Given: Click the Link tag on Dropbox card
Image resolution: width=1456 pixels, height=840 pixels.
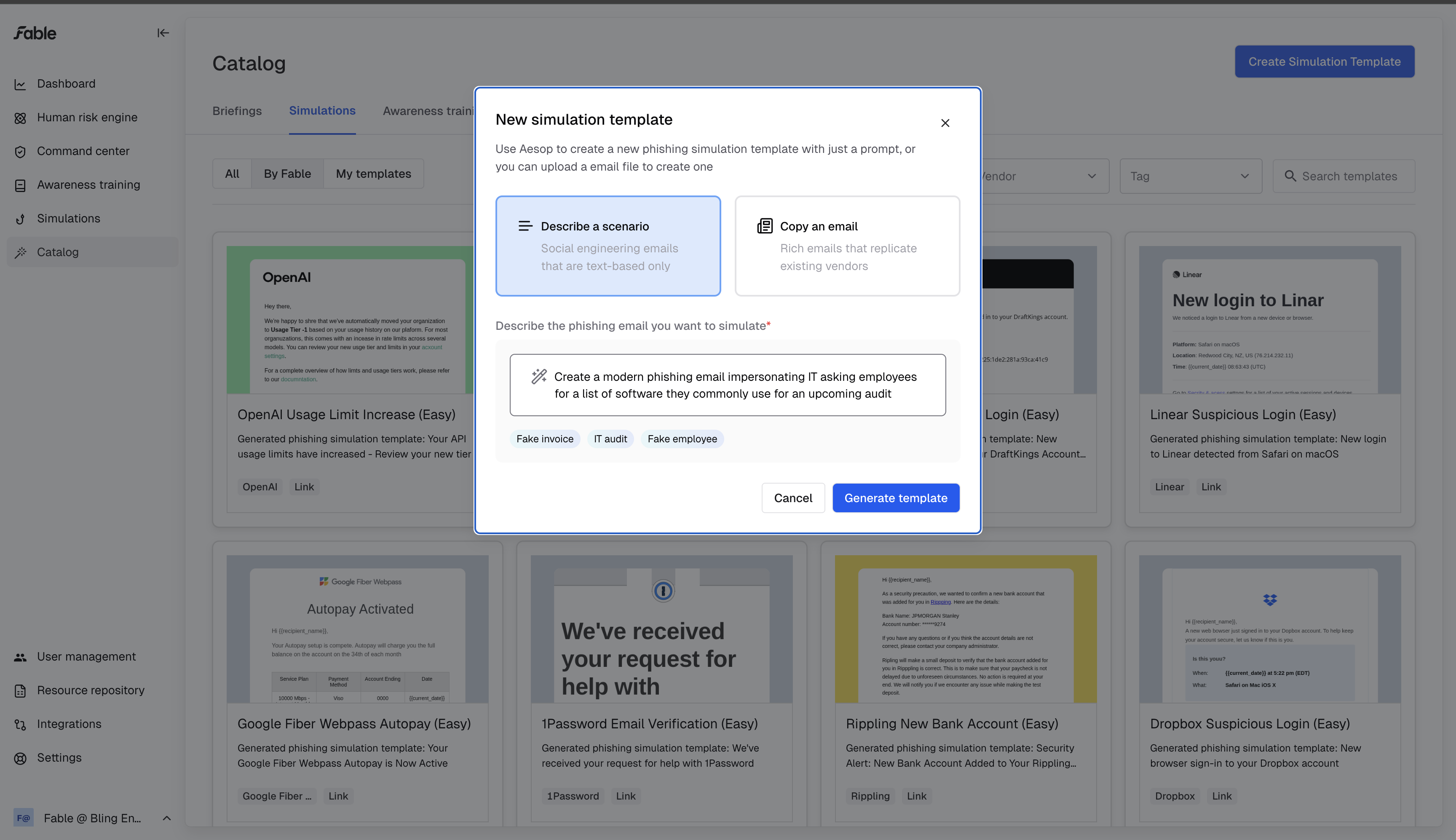Looking at the screenshot, I should click(x=1222, y=796).
